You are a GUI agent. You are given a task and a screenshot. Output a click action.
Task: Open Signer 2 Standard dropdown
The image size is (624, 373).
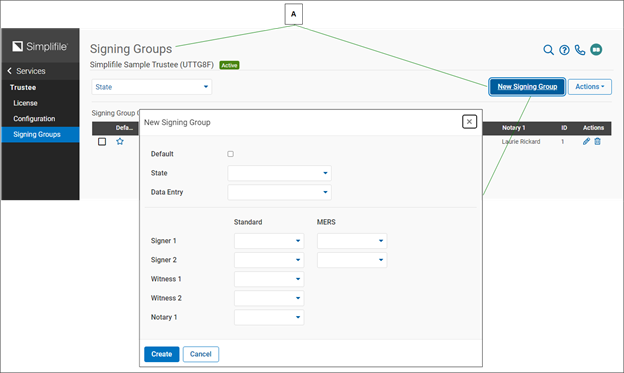269,260
